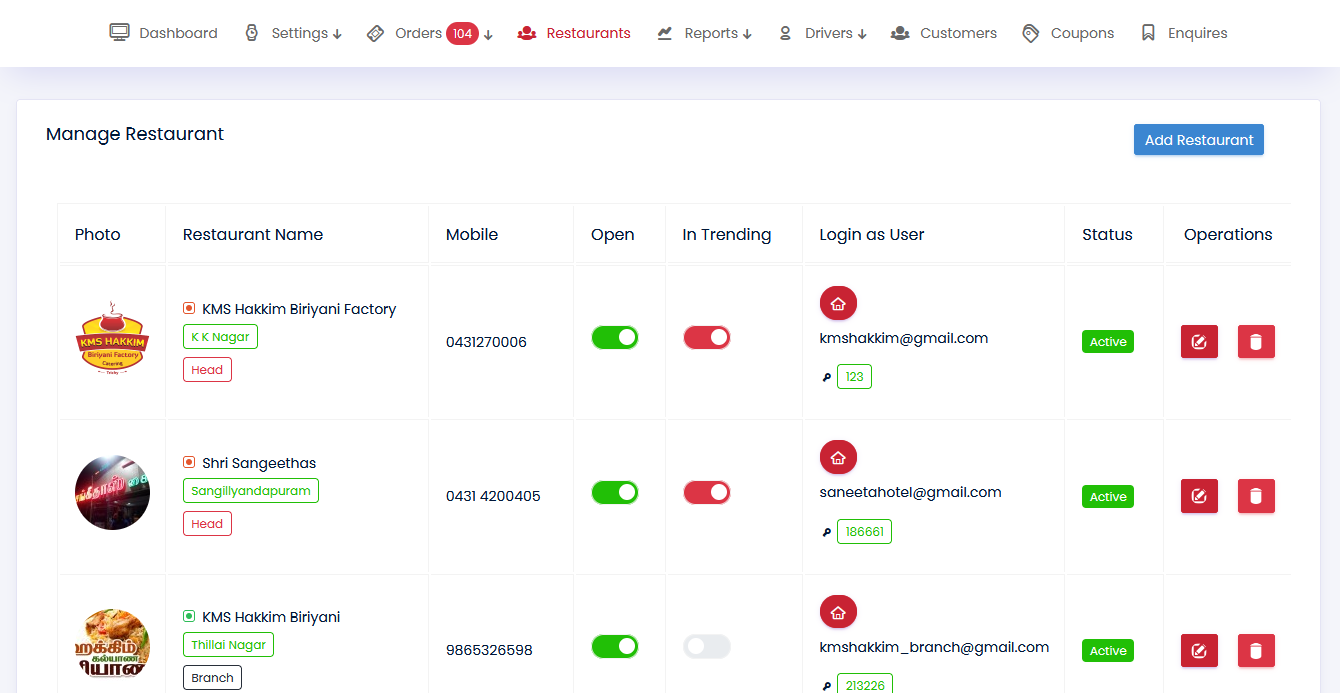Toggle In Trending switch for KMS Hakkim Biriyani Factory
1340x693 pixels.
707,338
